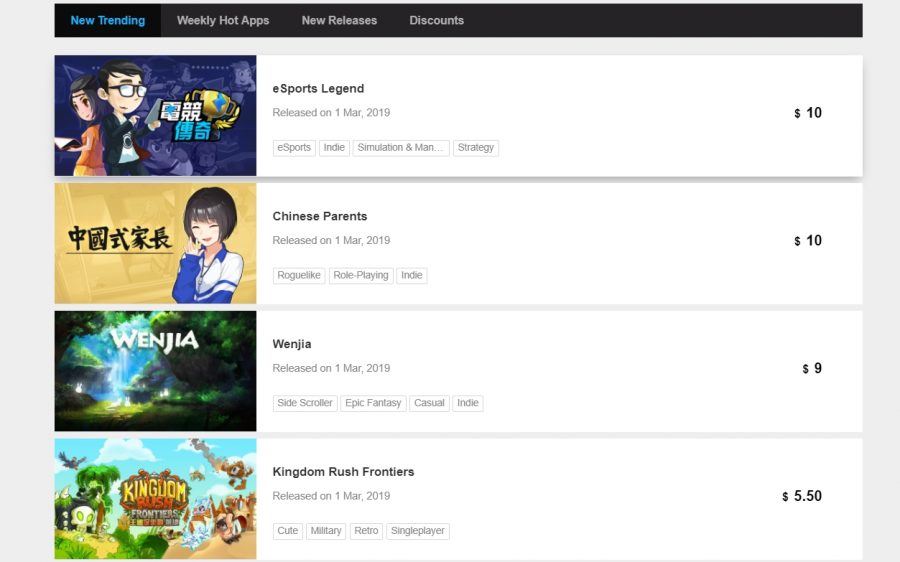Image resolution: width=900 pixels, height=562 pixels.
Task: Select the Singleplayer tag
Action: pyautogui.click(x=418, y=531)
